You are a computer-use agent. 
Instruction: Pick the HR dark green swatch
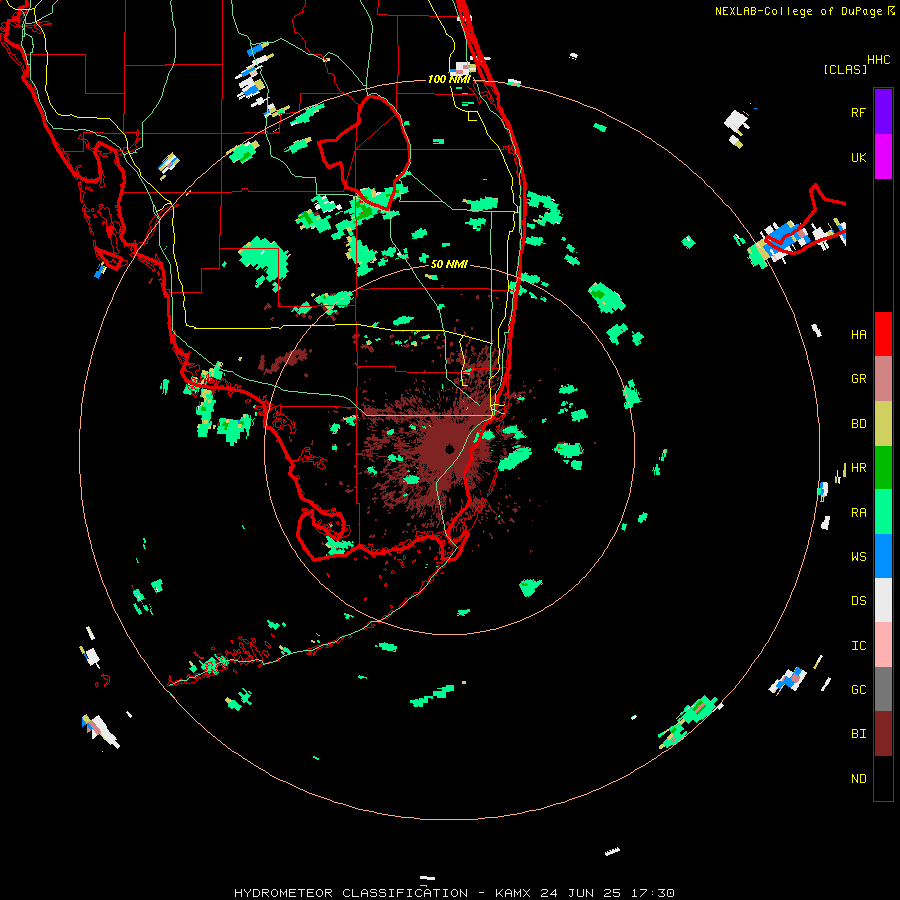883,467
